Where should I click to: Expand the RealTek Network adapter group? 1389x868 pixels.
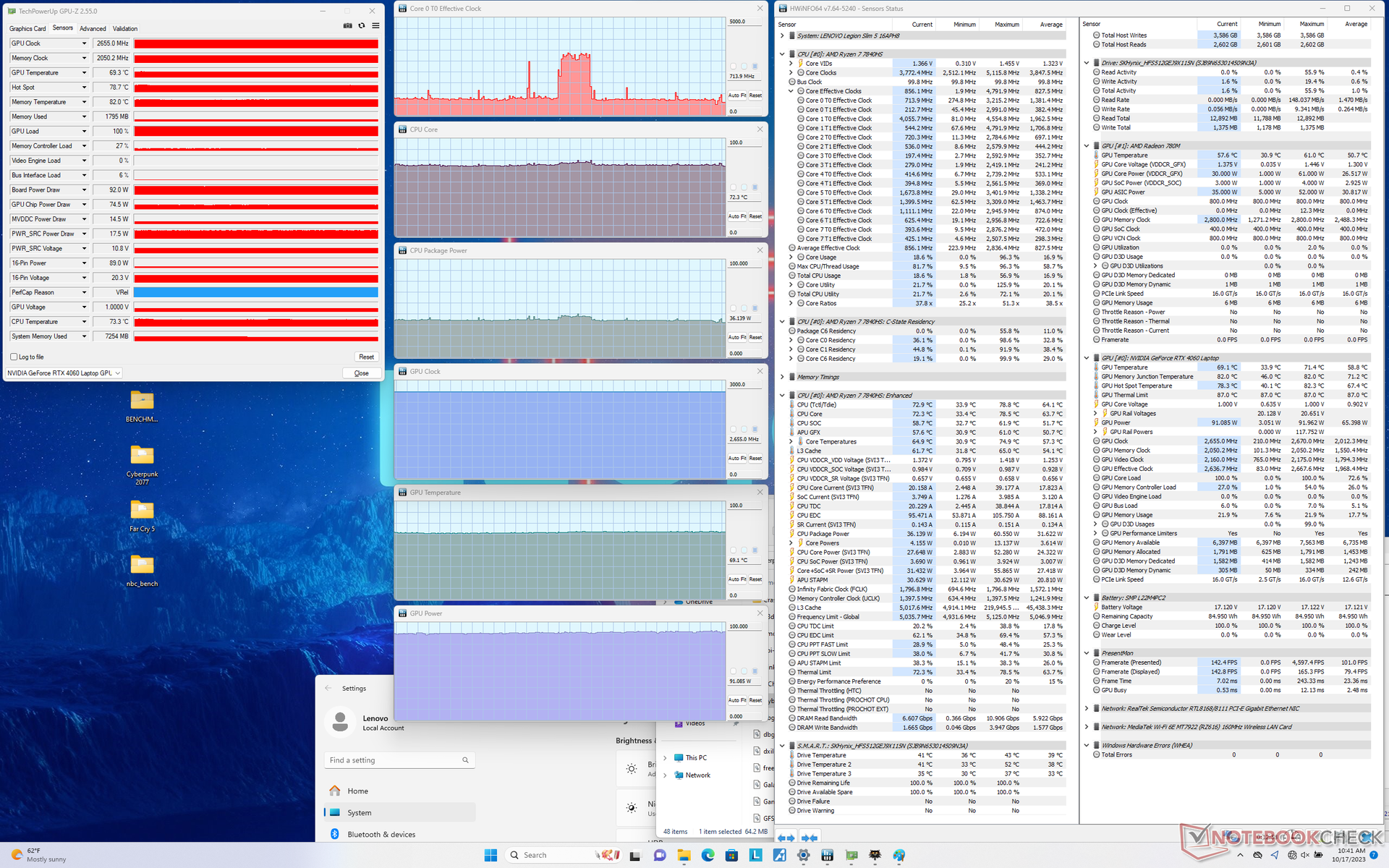pos(1087,709)
